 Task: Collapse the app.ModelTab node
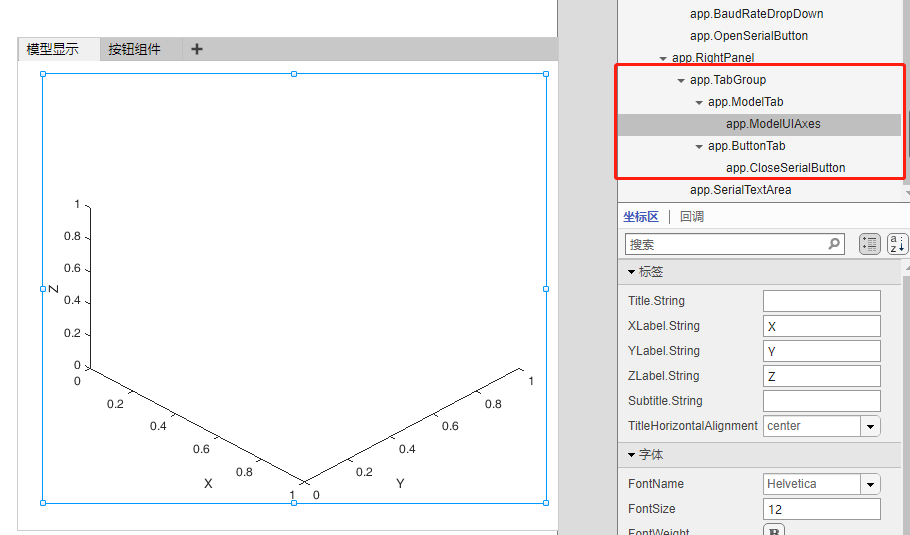click(699, 103)
